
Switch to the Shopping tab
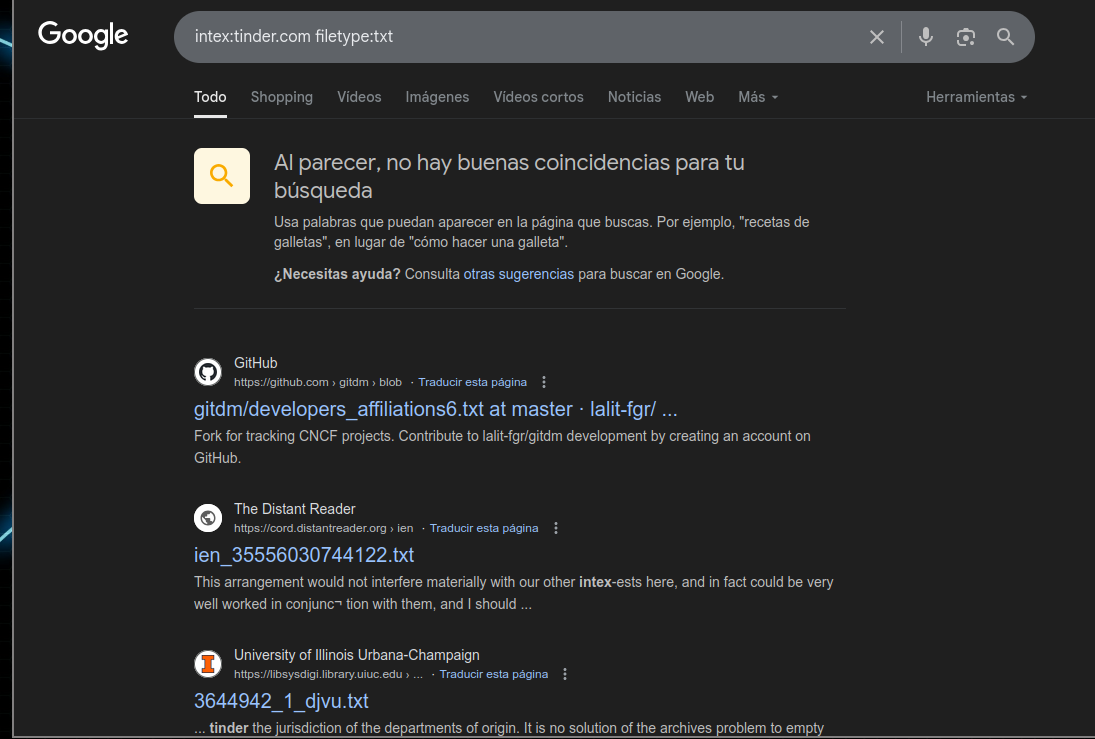[281, 97]
